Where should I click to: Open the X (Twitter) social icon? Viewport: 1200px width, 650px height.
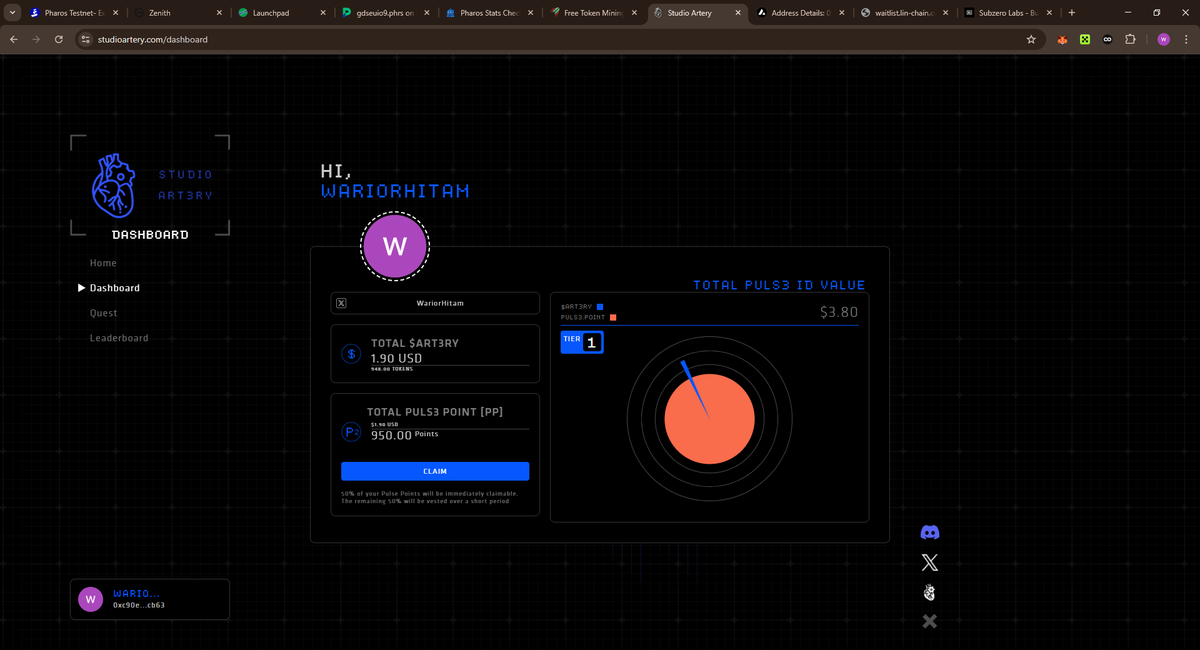tap(930, 563)
